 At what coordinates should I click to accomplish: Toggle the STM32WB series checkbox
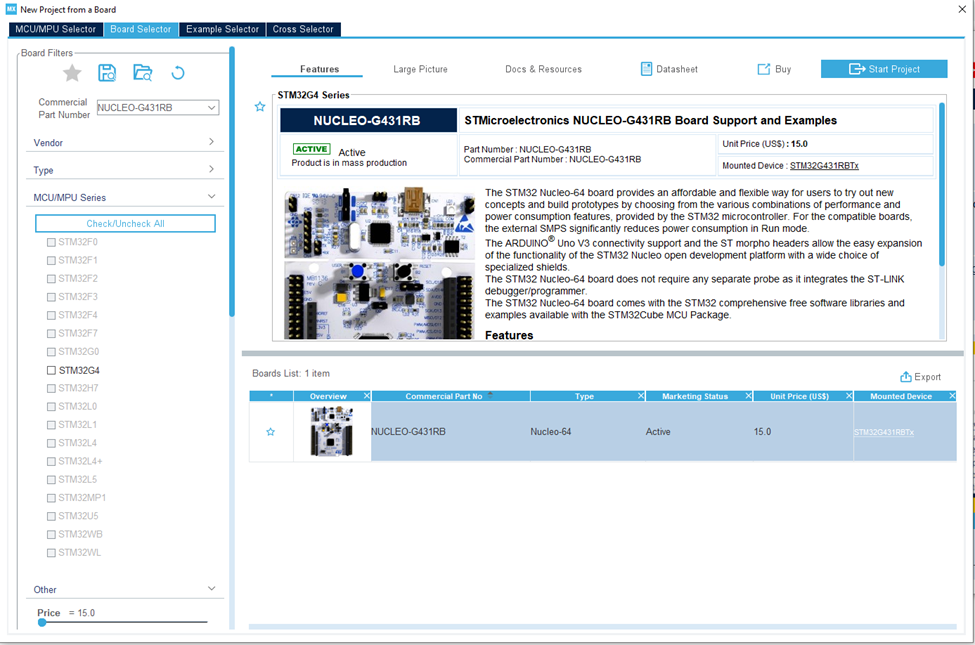coord(52,534)
